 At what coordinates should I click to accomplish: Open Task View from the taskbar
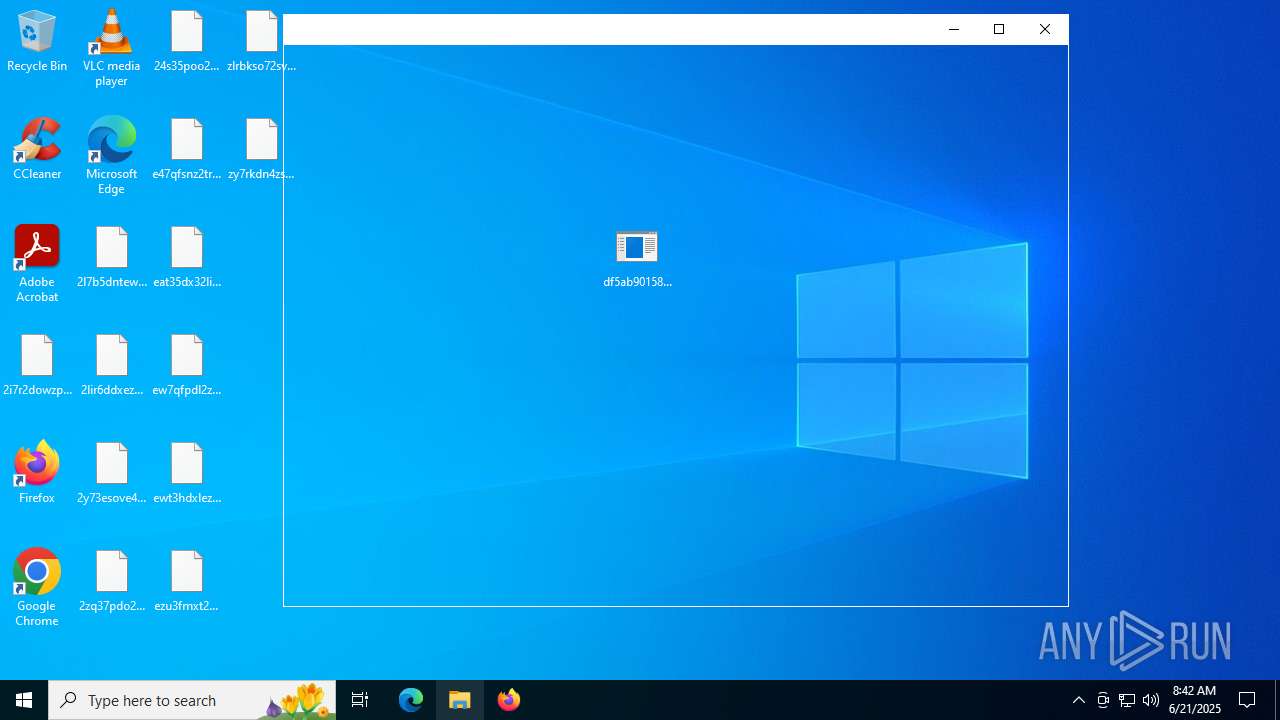tap(360, 700)
